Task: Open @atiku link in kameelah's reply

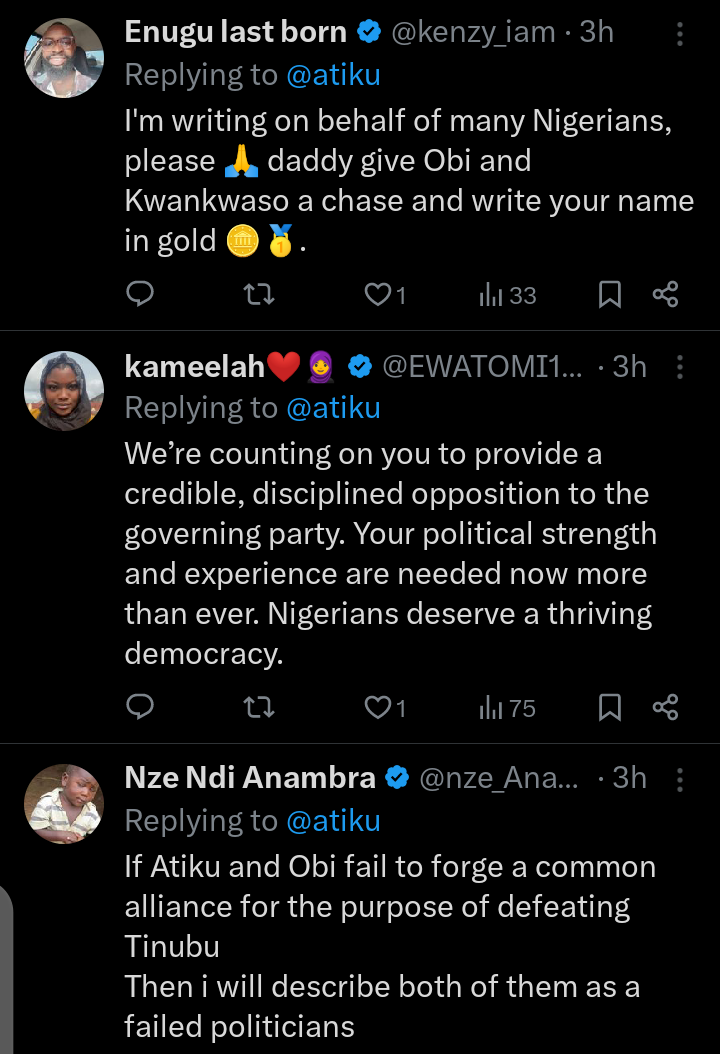Action: [333, 408]
